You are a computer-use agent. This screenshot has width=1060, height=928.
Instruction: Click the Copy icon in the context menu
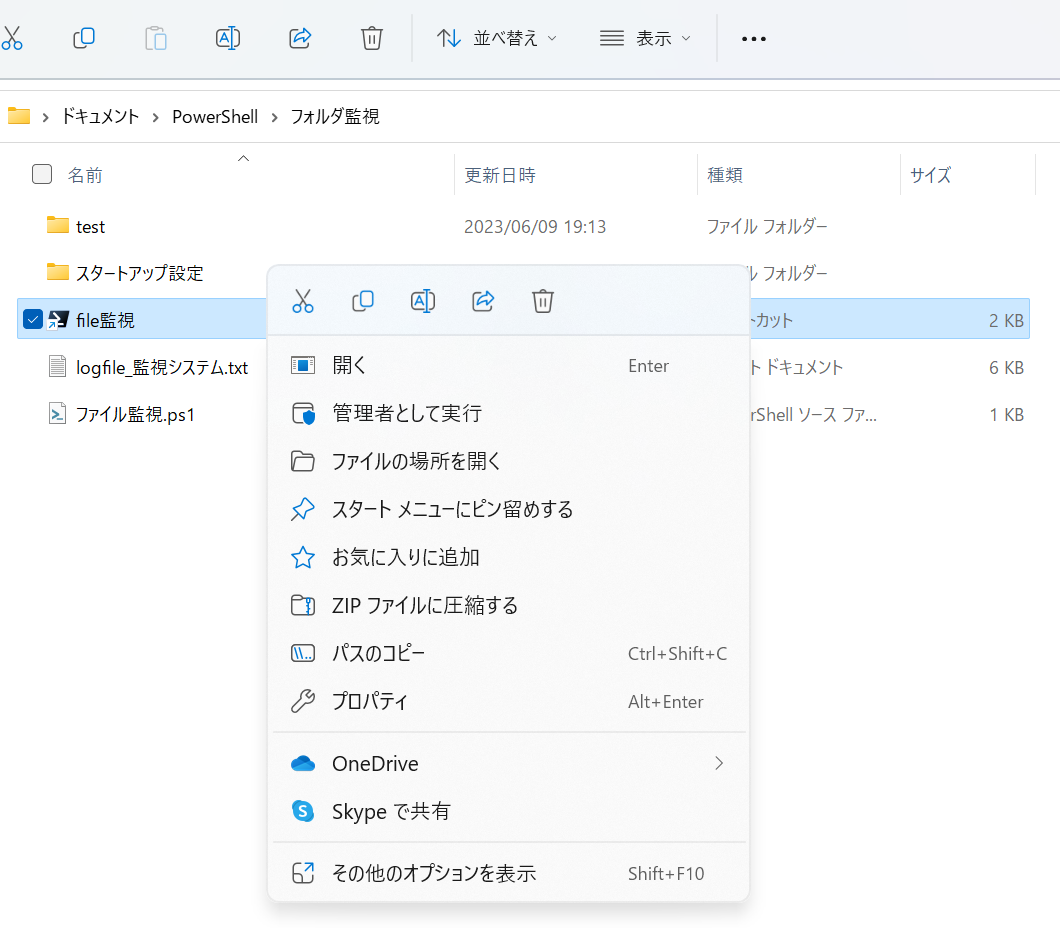363,301
